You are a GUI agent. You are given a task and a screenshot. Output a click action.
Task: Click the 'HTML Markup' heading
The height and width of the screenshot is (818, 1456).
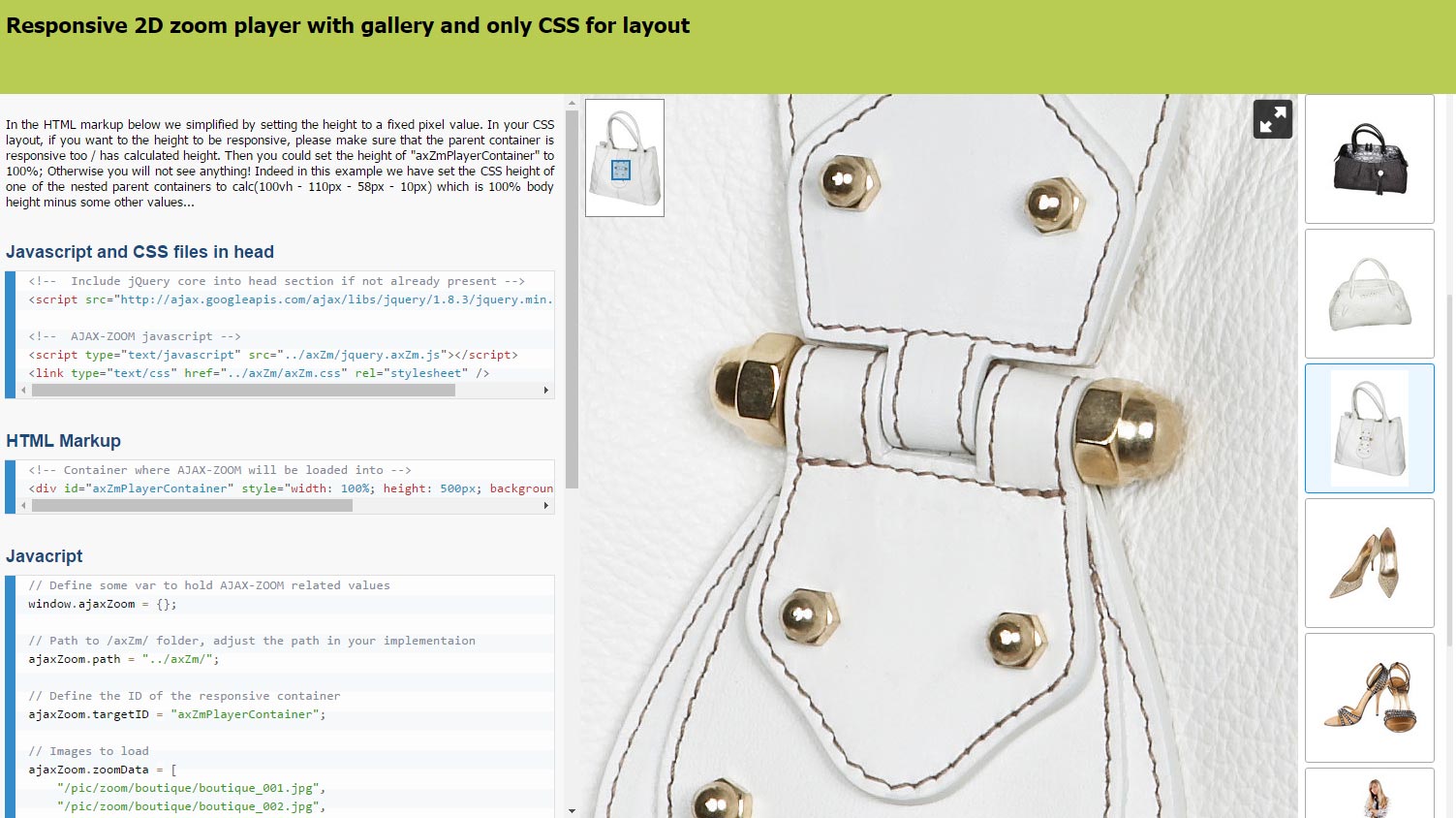tap(63, 441)
